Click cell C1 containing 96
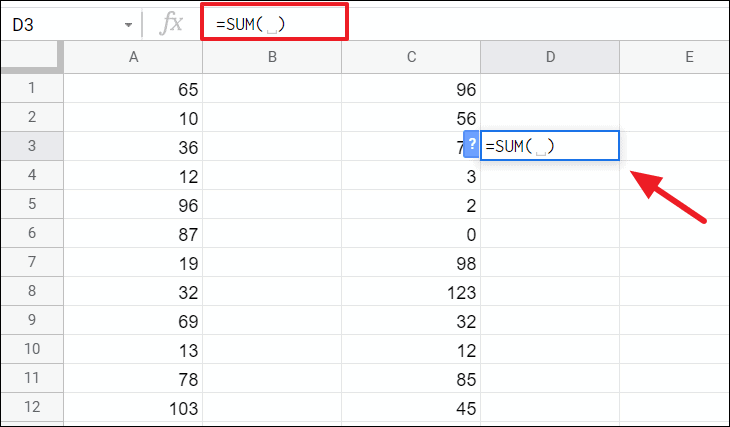This screenshot has width=730, height=427. (x=411, y=88)
